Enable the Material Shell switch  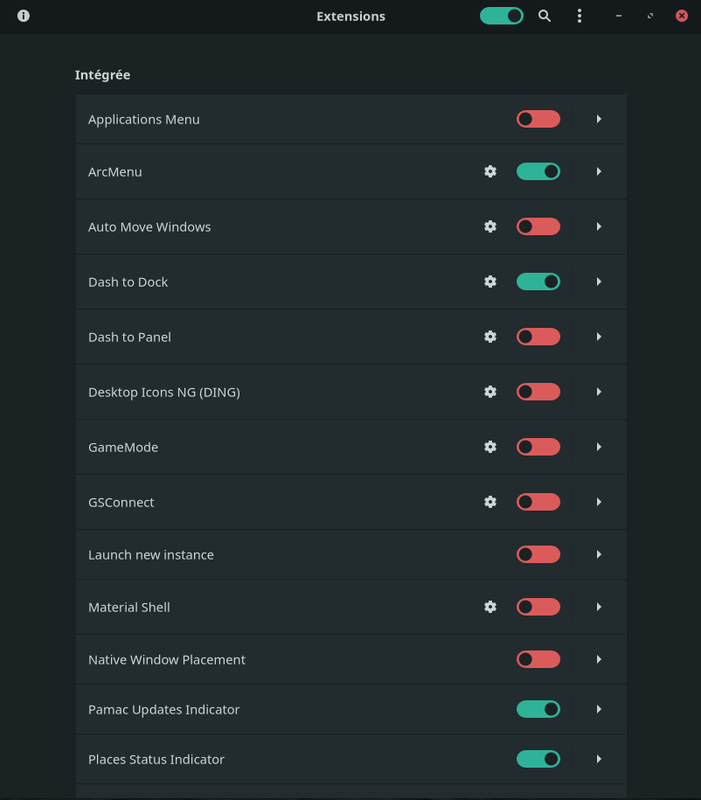pyautogui.click(x=538, y=607)
